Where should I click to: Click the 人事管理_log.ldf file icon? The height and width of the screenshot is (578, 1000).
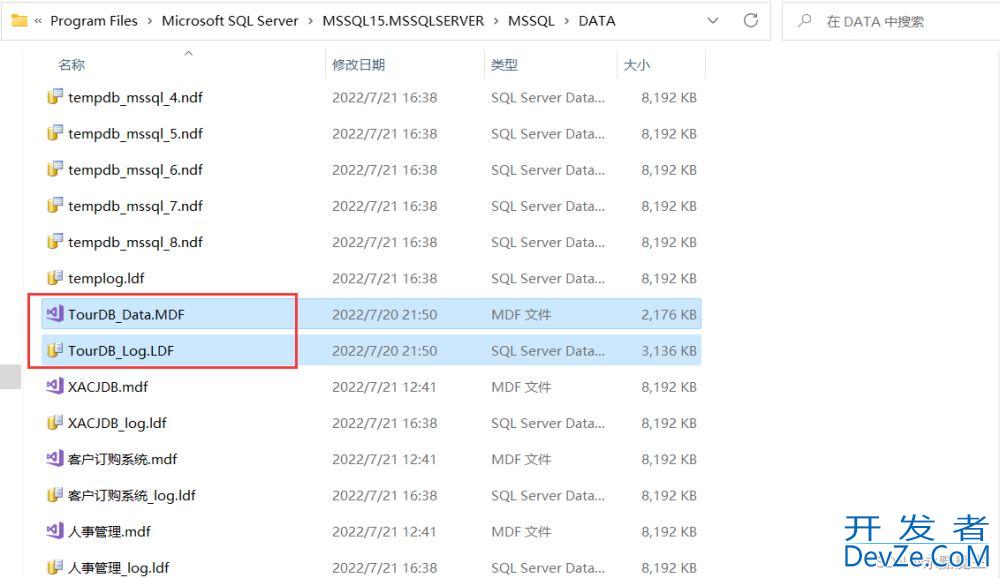tap(55, 567)
